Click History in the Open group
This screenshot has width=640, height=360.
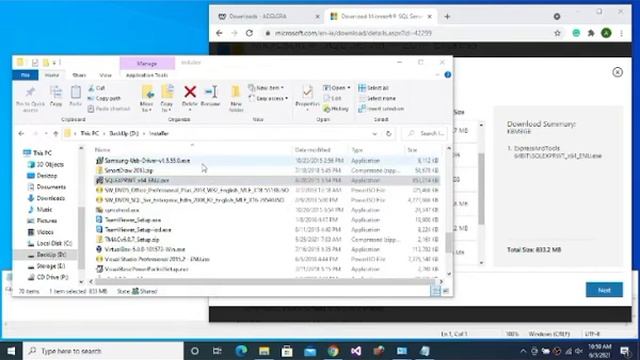pos(336,109)
